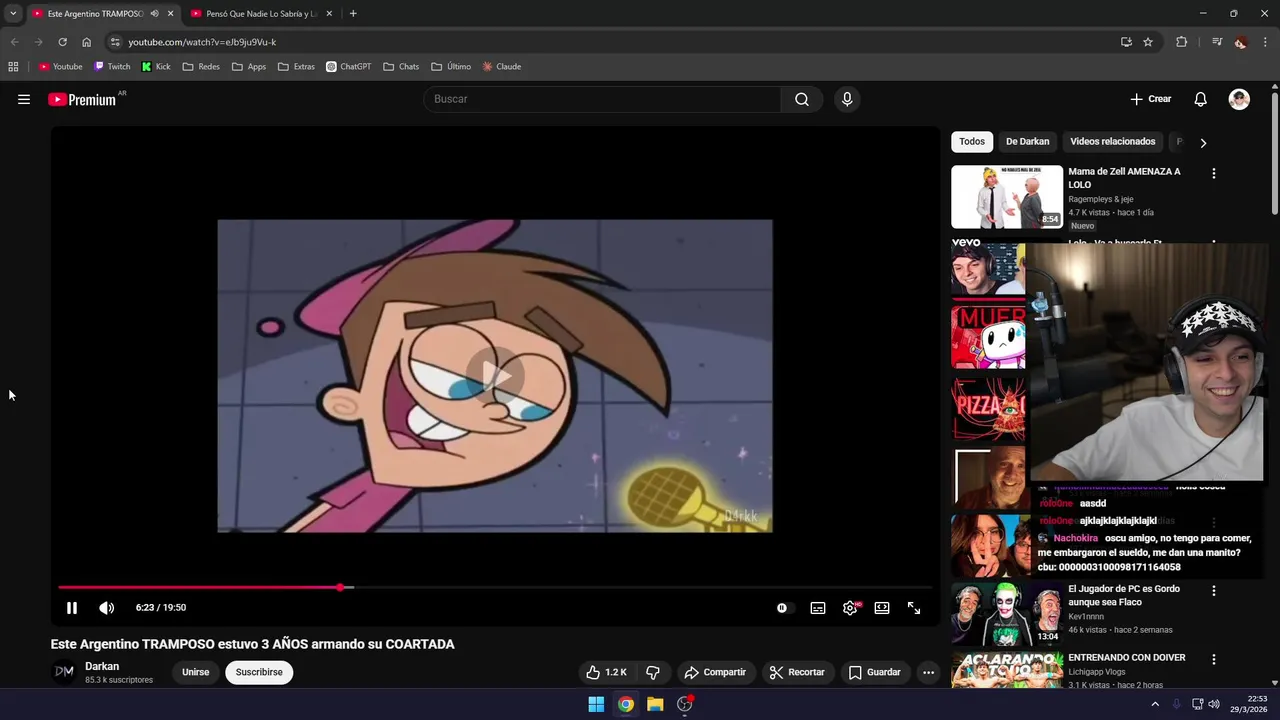The image size is (1280, 720).
Task: Open the Redes bookmarks folder
Action: point(201,67)
